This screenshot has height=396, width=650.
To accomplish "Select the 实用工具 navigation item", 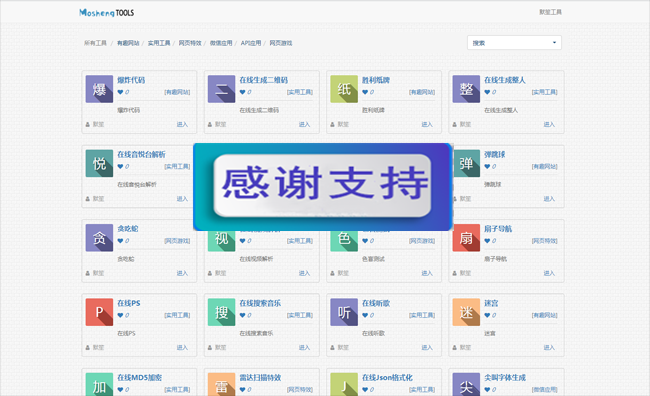I will click(159, 43).
